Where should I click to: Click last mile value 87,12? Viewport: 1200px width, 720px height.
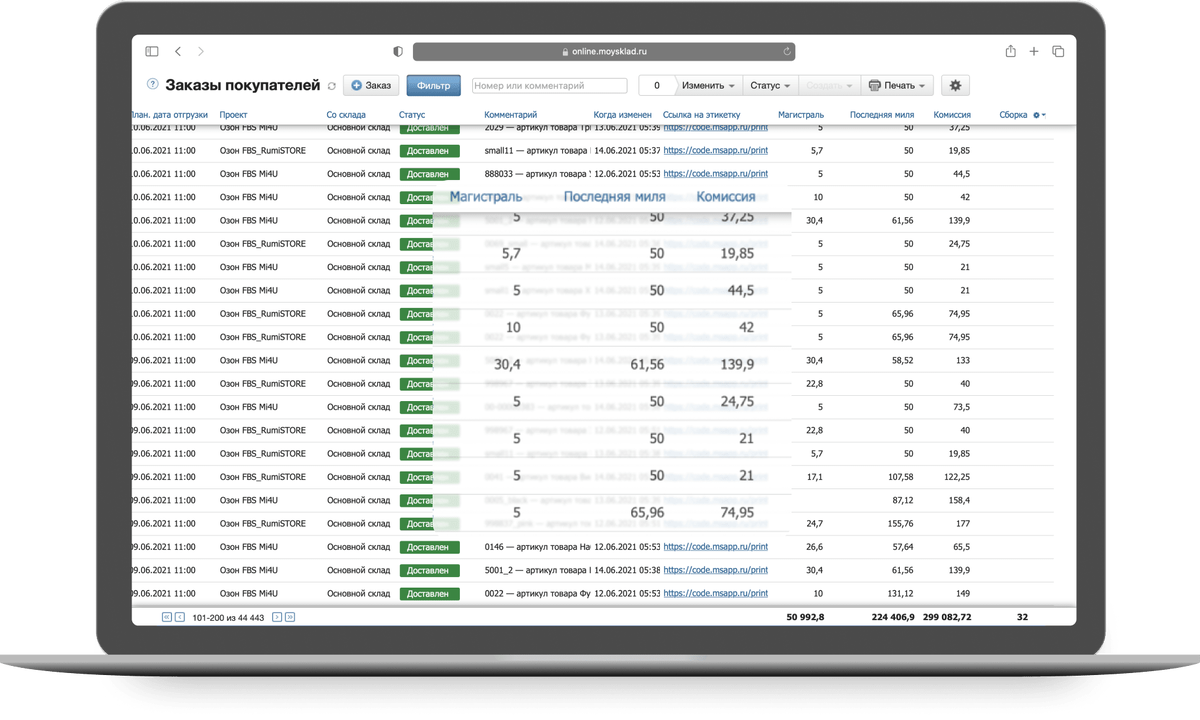(x=903, y=500)
